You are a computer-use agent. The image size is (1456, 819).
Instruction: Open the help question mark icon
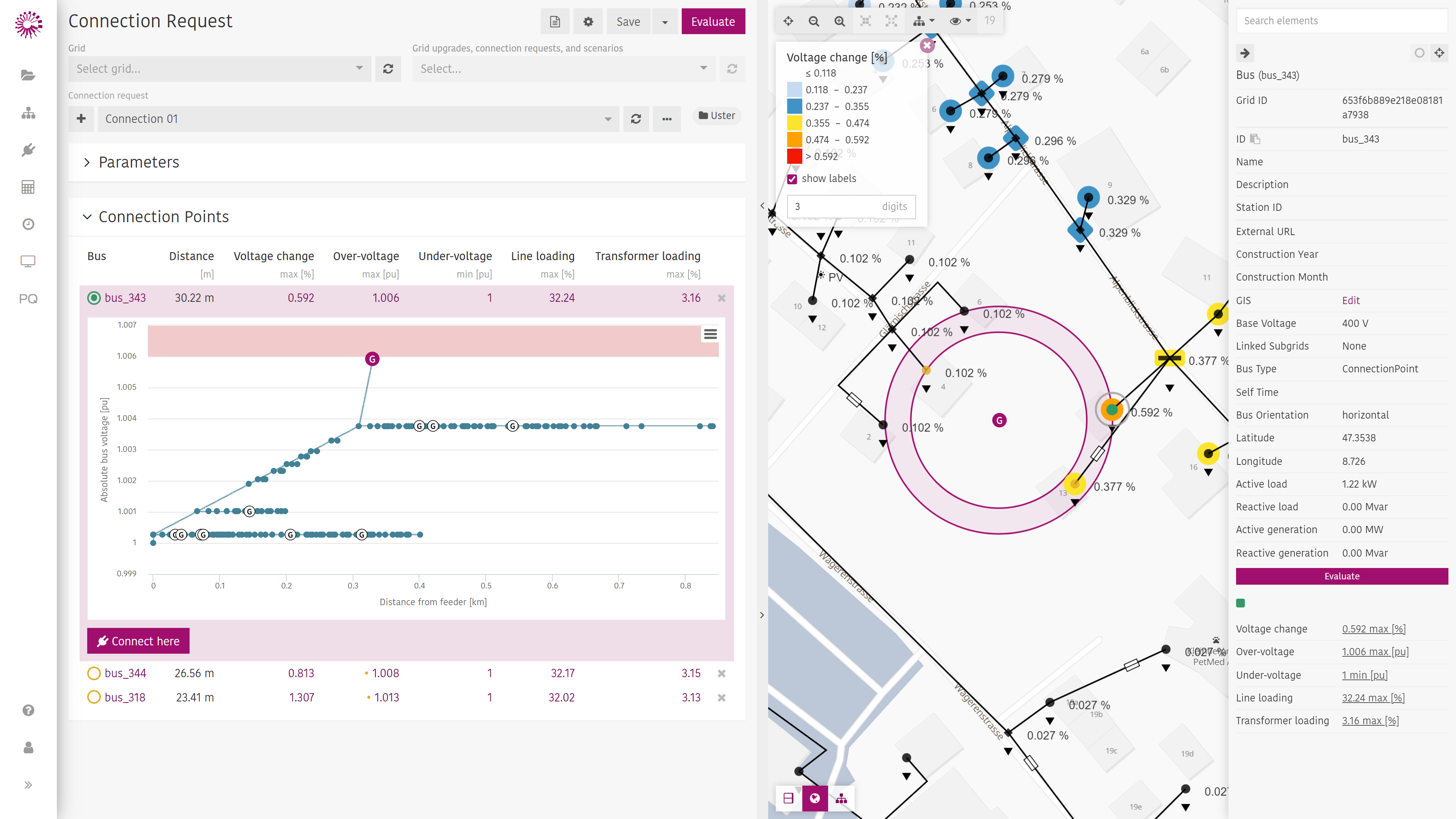(x=28, y=711)
